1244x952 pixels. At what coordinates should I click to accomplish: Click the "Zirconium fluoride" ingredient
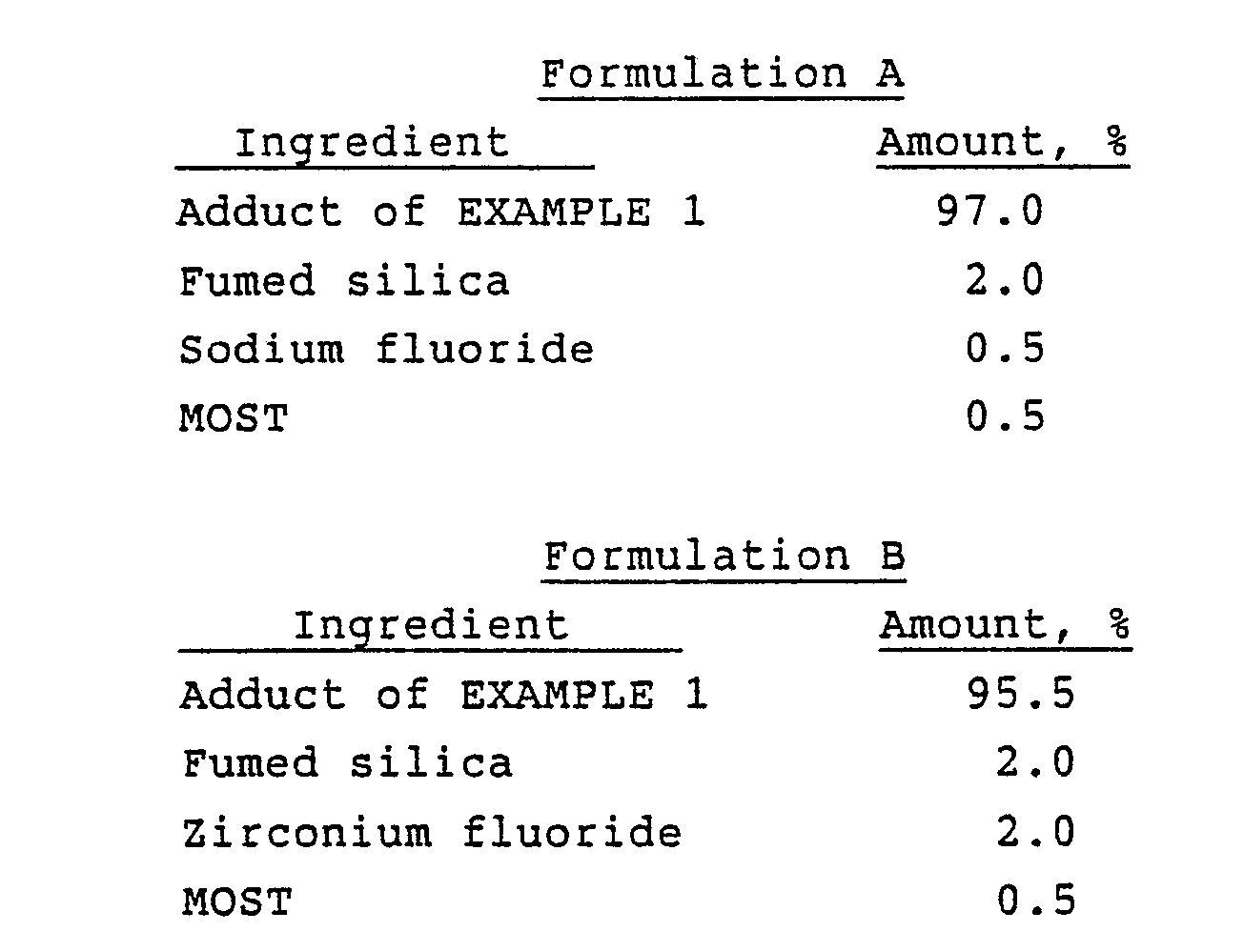[432, 833]
